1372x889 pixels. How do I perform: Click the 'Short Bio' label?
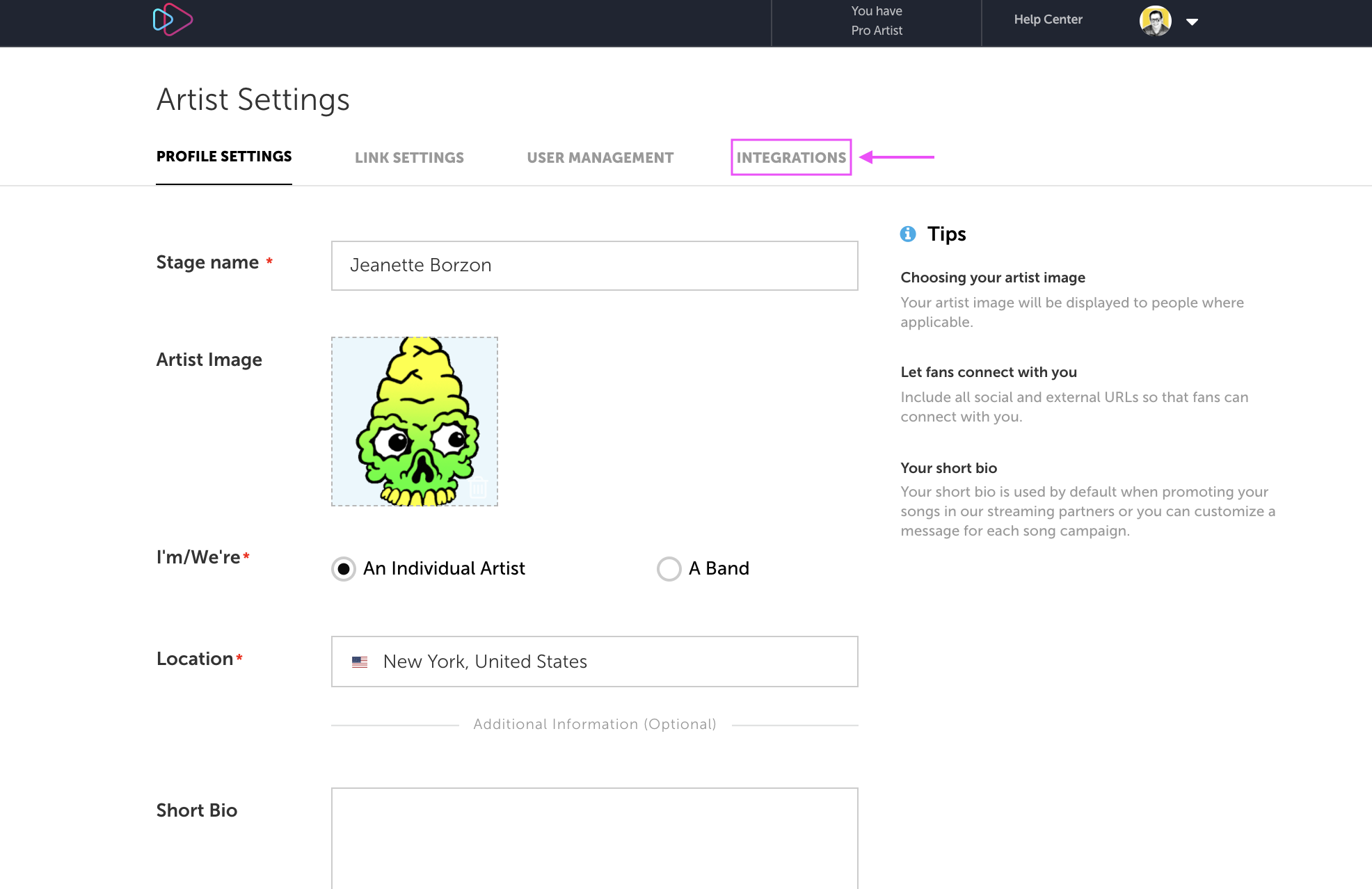pyautogui.click(x=197, y=810)
